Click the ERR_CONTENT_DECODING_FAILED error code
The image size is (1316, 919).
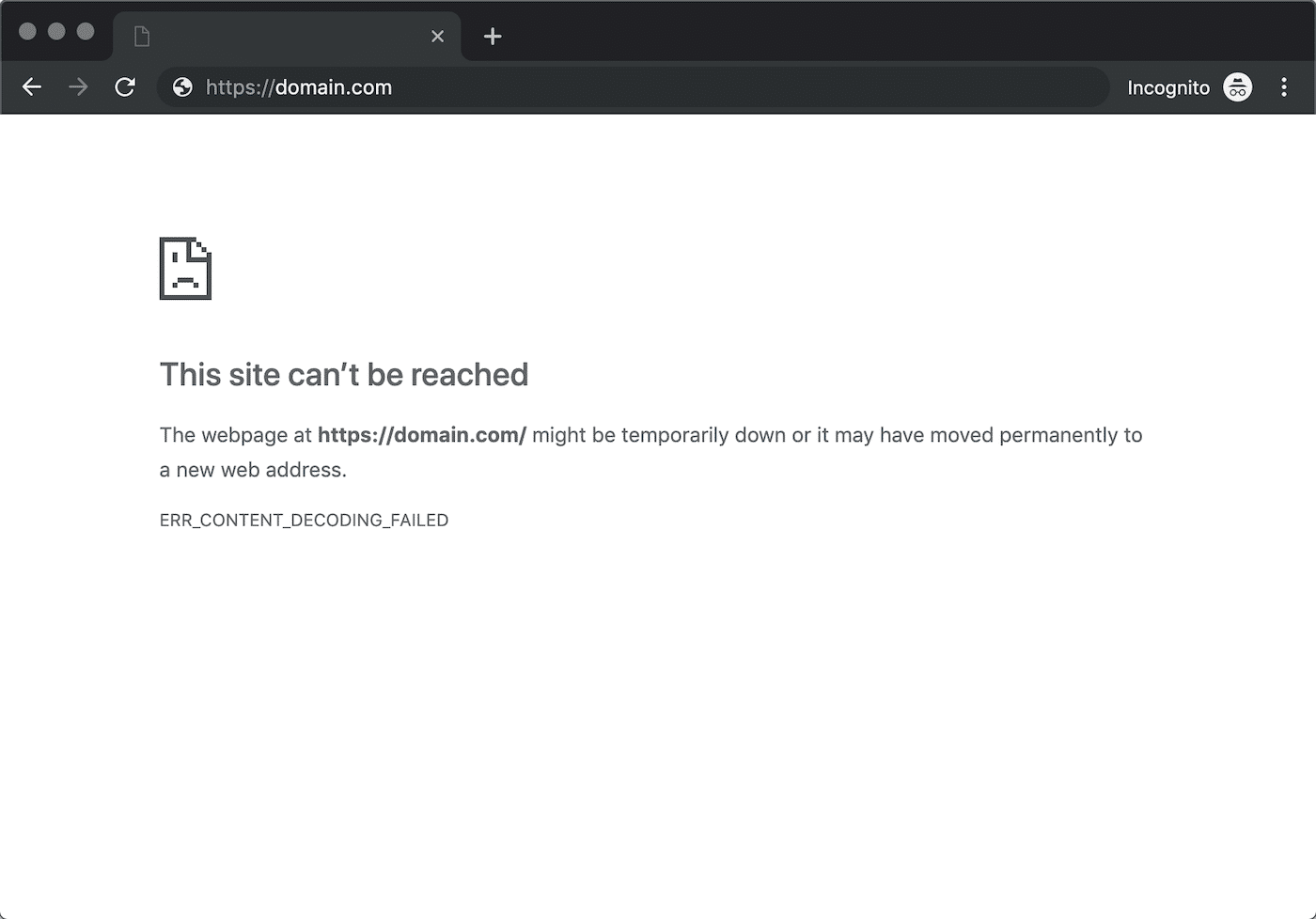(304, 521)
